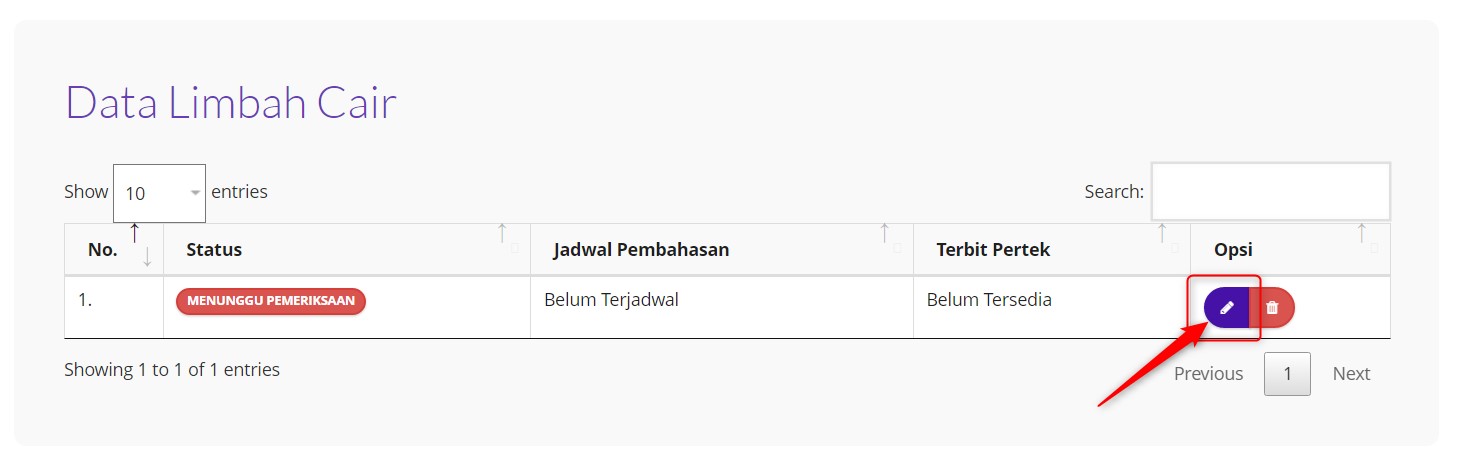Click sort arrow in Terbit Pertek column
The height and width of the screenshot is (466, 1461).
coord(1163,238)
